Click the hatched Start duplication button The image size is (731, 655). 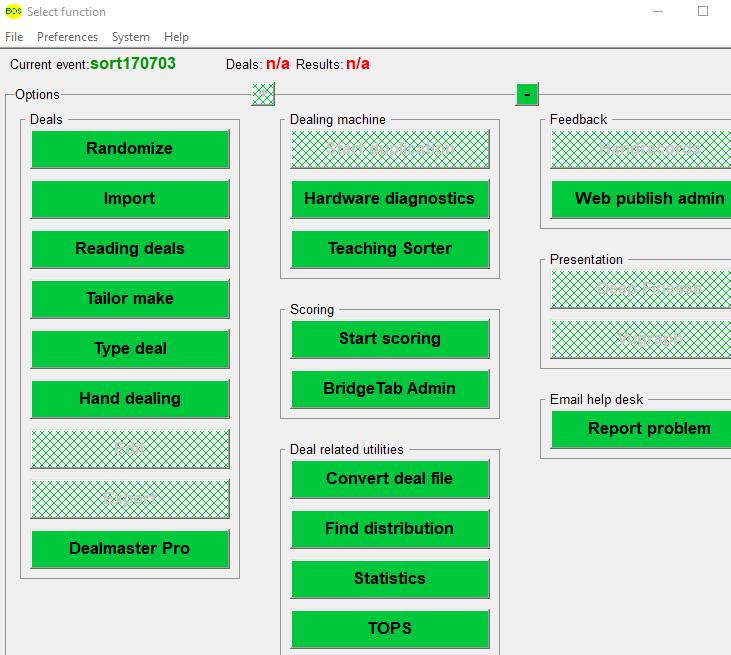[x=390, y=149]
